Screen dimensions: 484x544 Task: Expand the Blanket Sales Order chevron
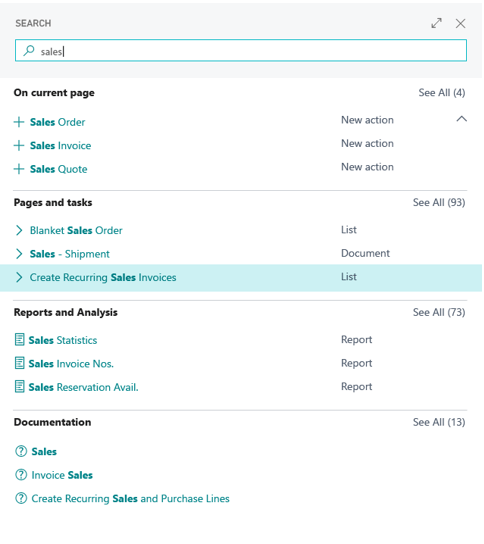(19, 231)
